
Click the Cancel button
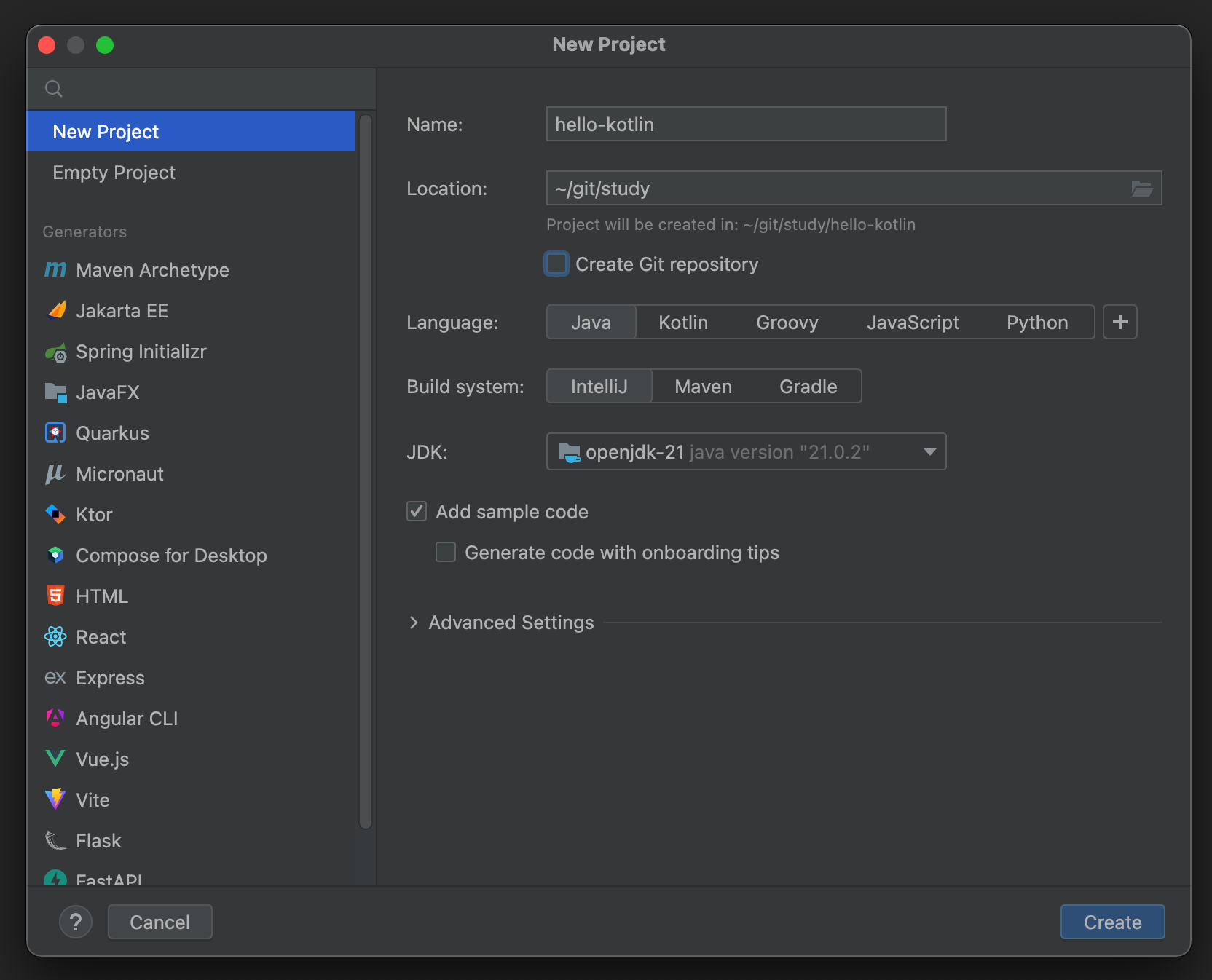[x=160, y=922]
